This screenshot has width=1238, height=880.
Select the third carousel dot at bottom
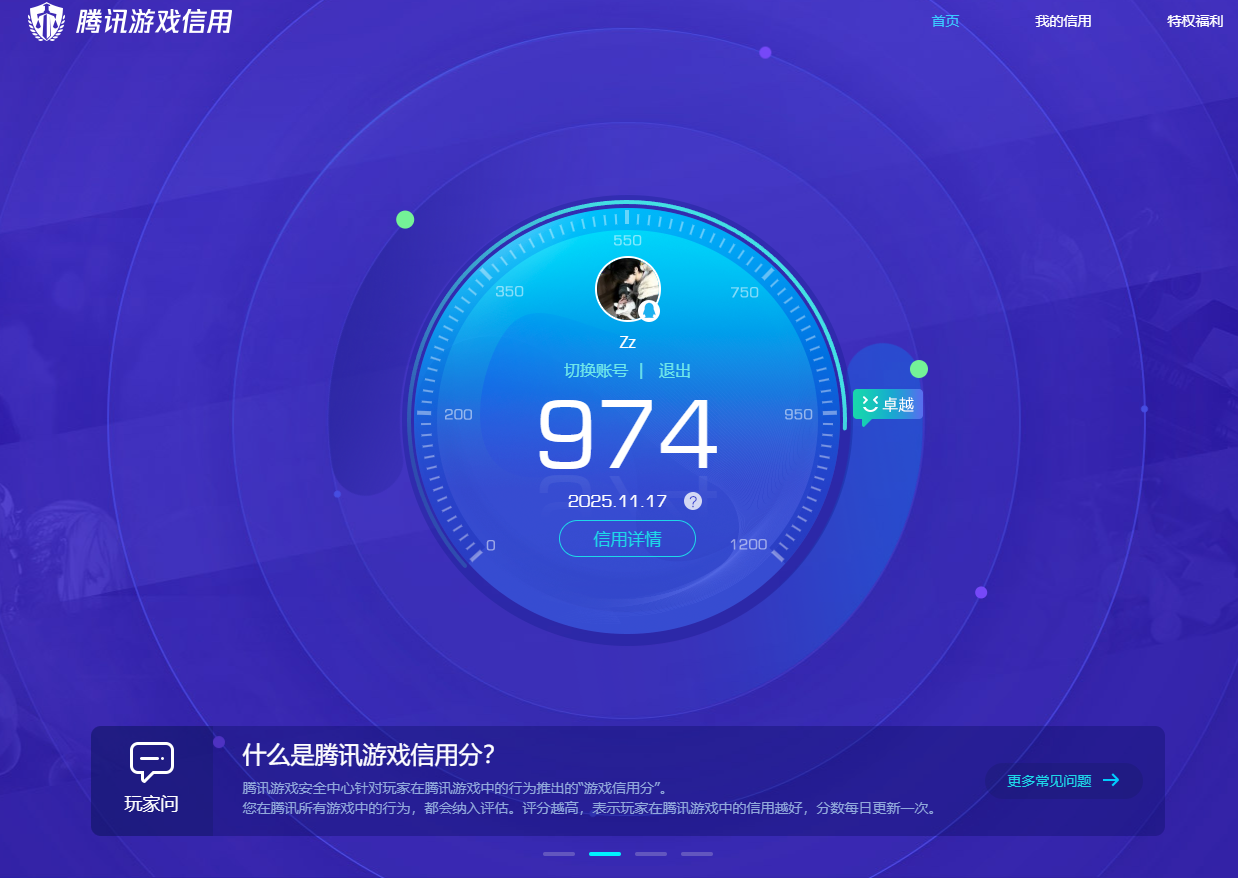[x=650, y=854]
